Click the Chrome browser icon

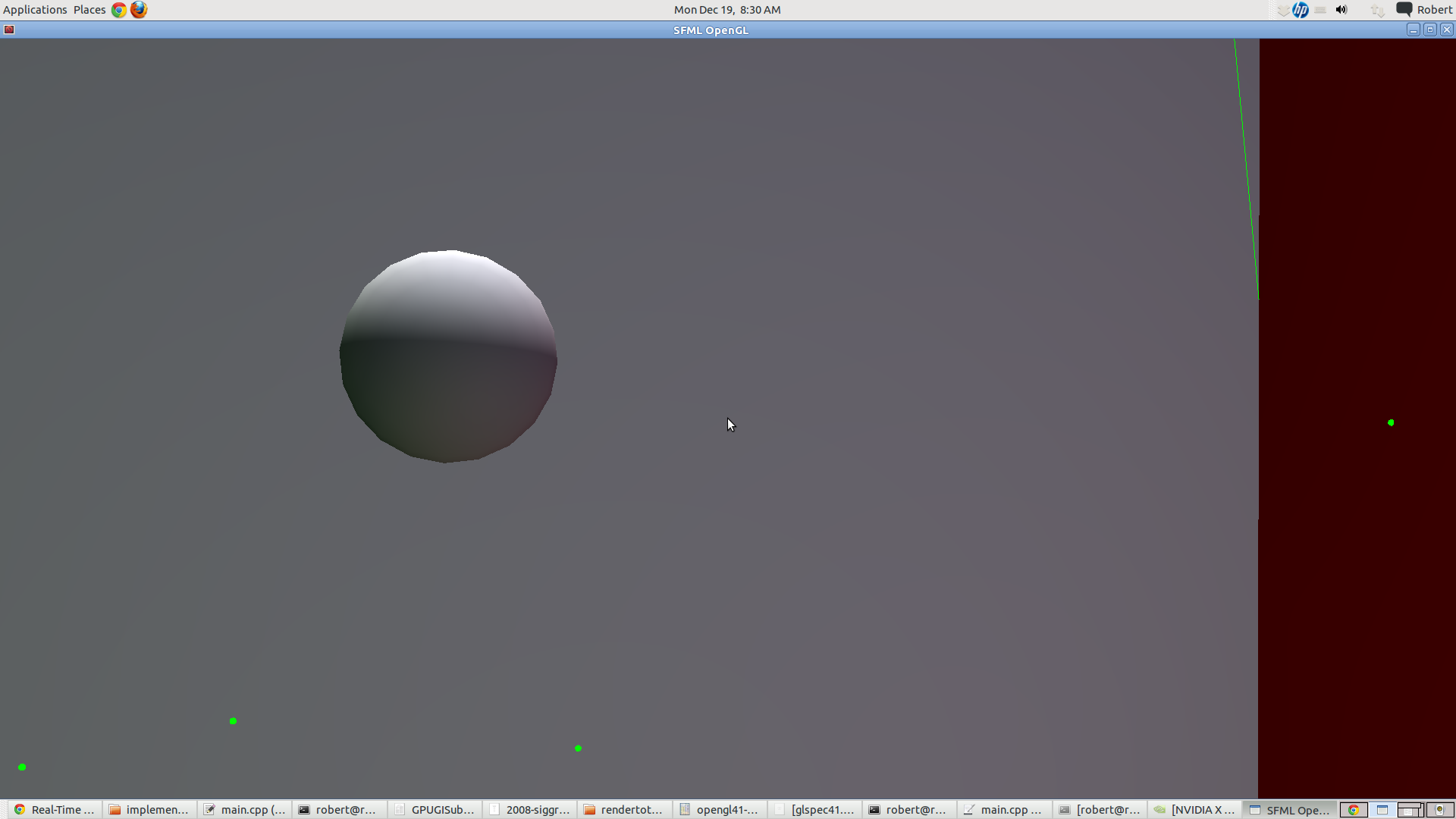click(x=119, y=10)
